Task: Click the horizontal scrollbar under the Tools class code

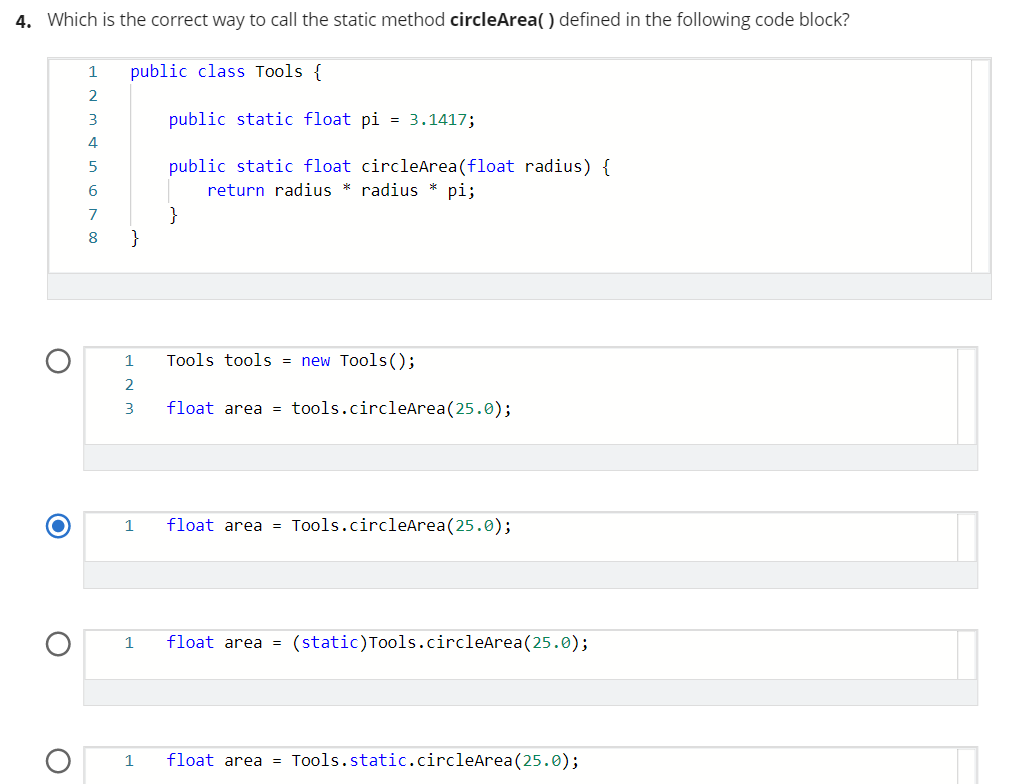Action: pos(519,287)
